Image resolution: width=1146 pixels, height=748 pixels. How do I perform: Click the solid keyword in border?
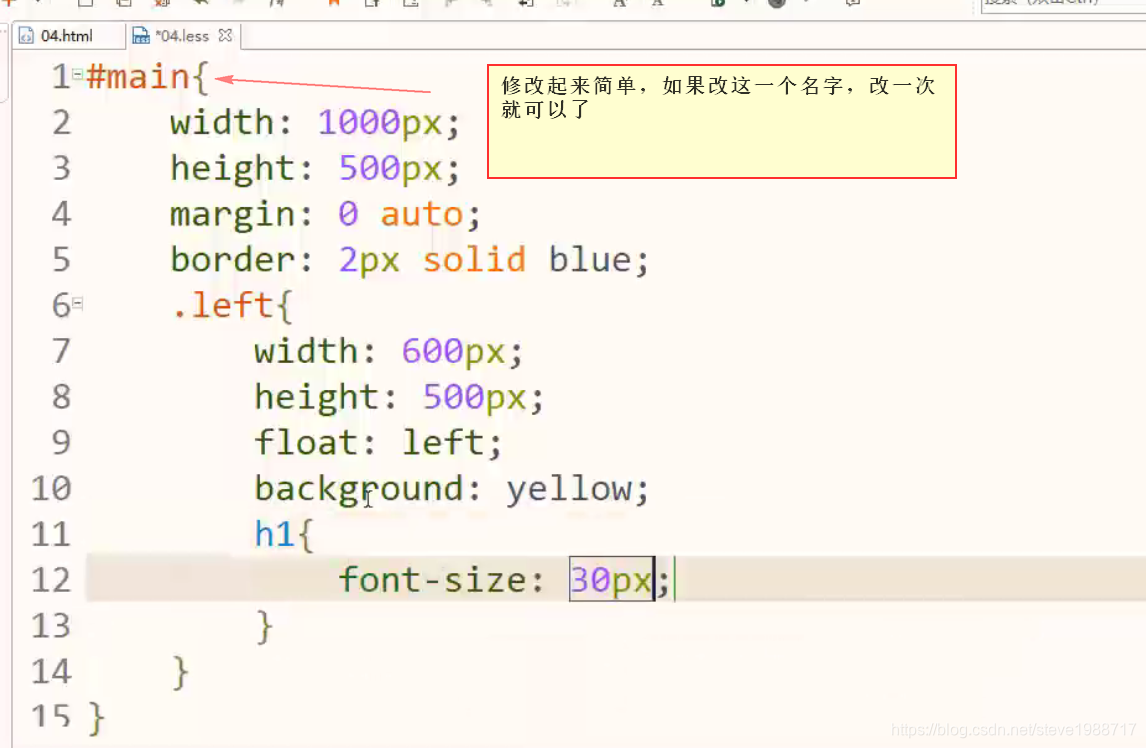coord(474,260)
